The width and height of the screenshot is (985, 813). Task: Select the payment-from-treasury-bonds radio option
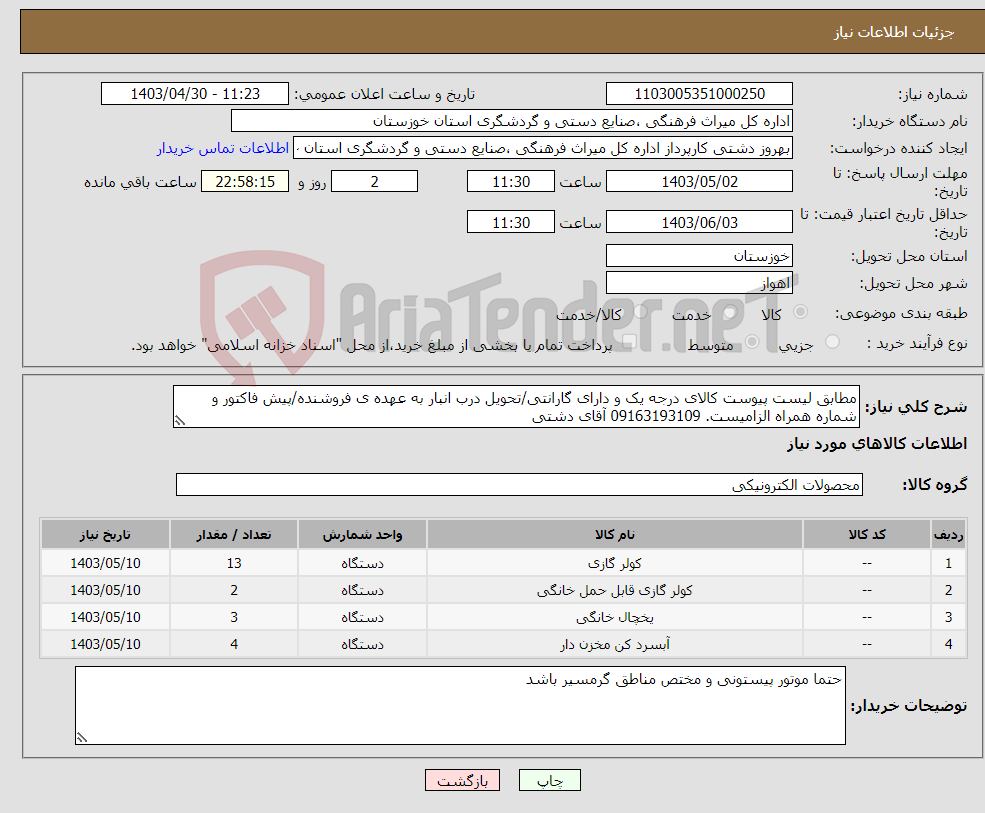[629, 342]
